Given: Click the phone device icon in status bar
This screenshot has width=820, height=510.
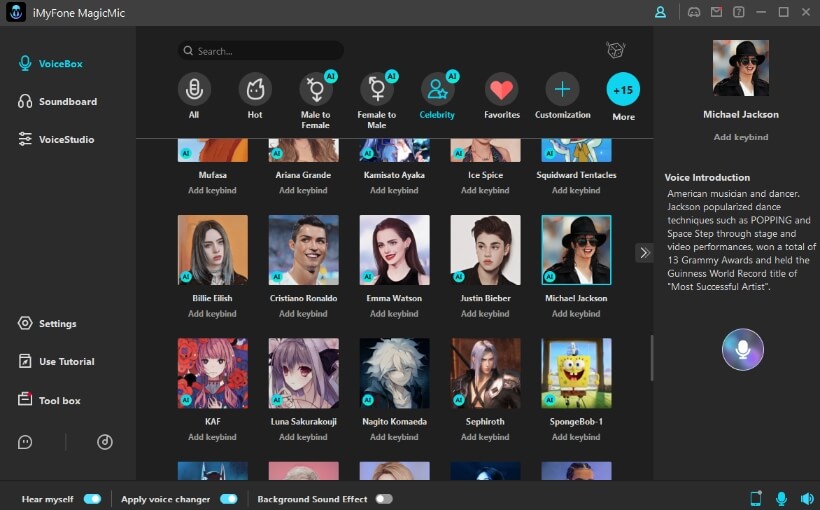Looking at the screenshot, I should pos(756,498).
